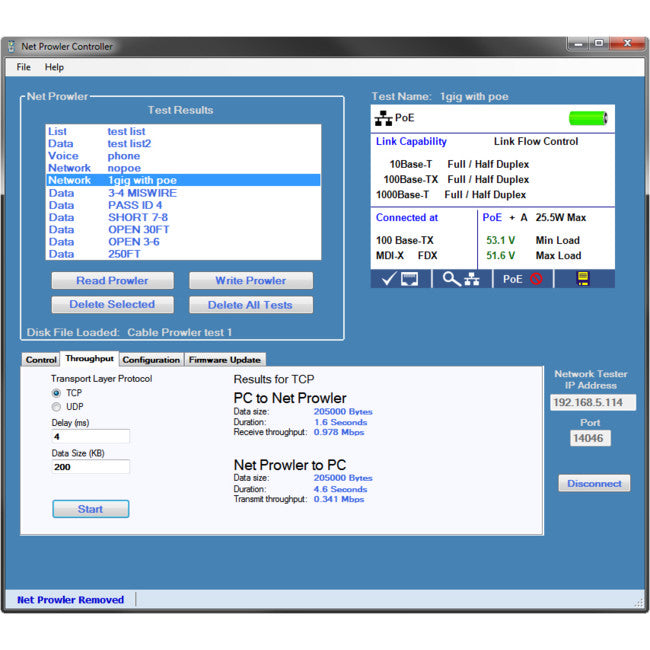
Task: Start the throughput test
Action: pyautogui.click(x=90, y=509)
